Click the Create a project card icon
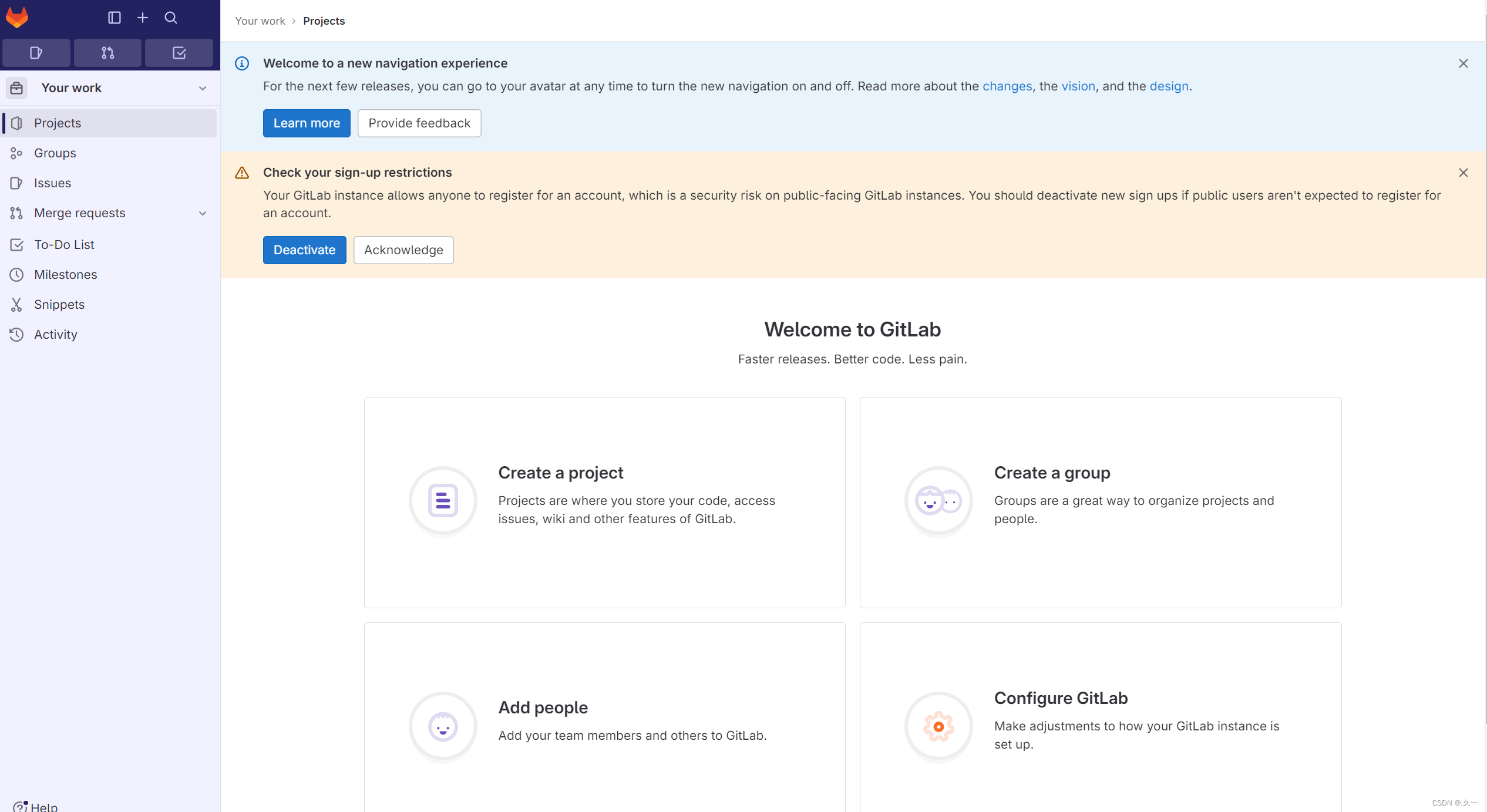The image size is (1487, 812). tap(443, 501)
